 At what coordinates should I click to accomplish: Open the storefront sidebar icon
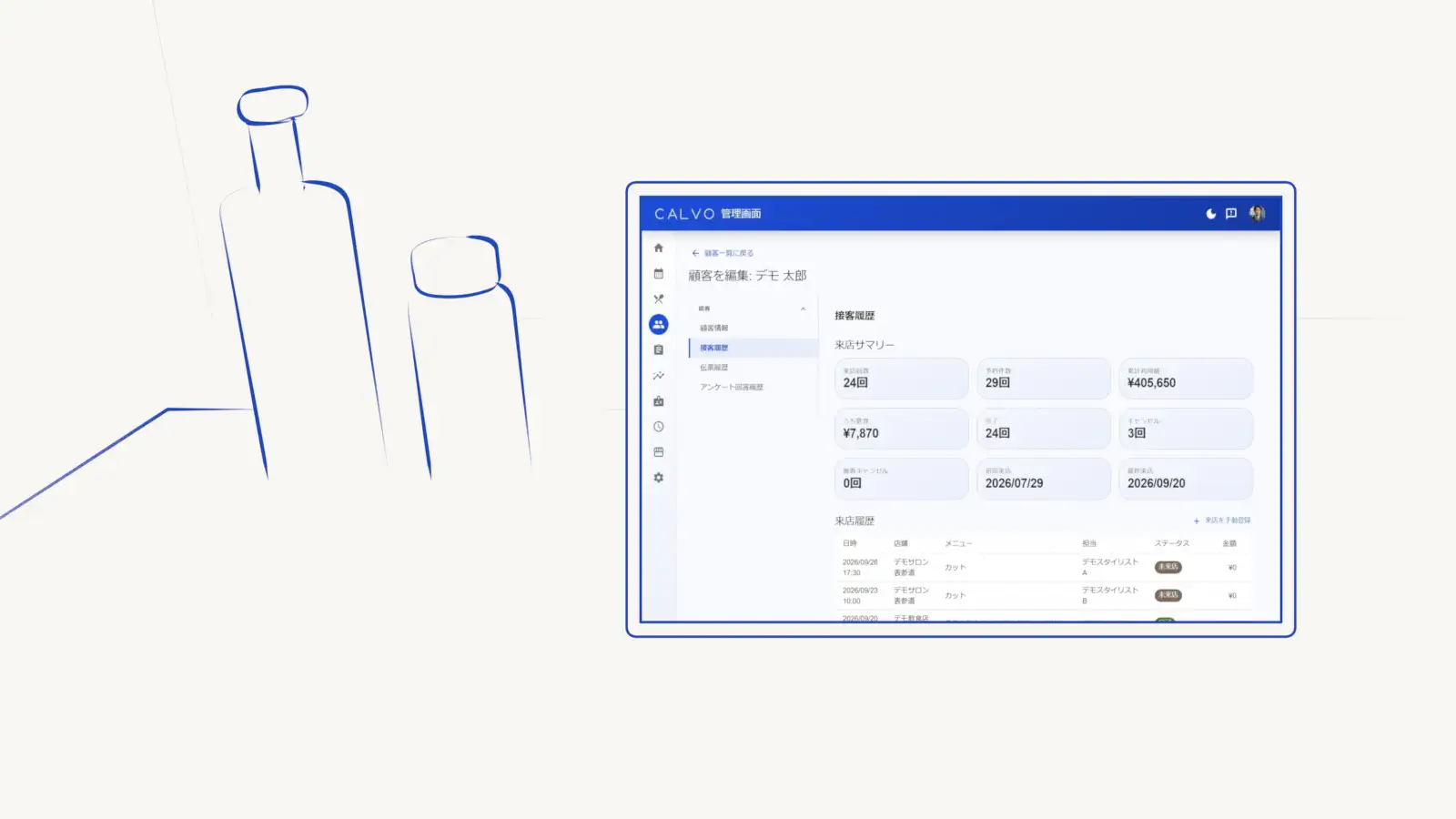(x=659, y=452)
